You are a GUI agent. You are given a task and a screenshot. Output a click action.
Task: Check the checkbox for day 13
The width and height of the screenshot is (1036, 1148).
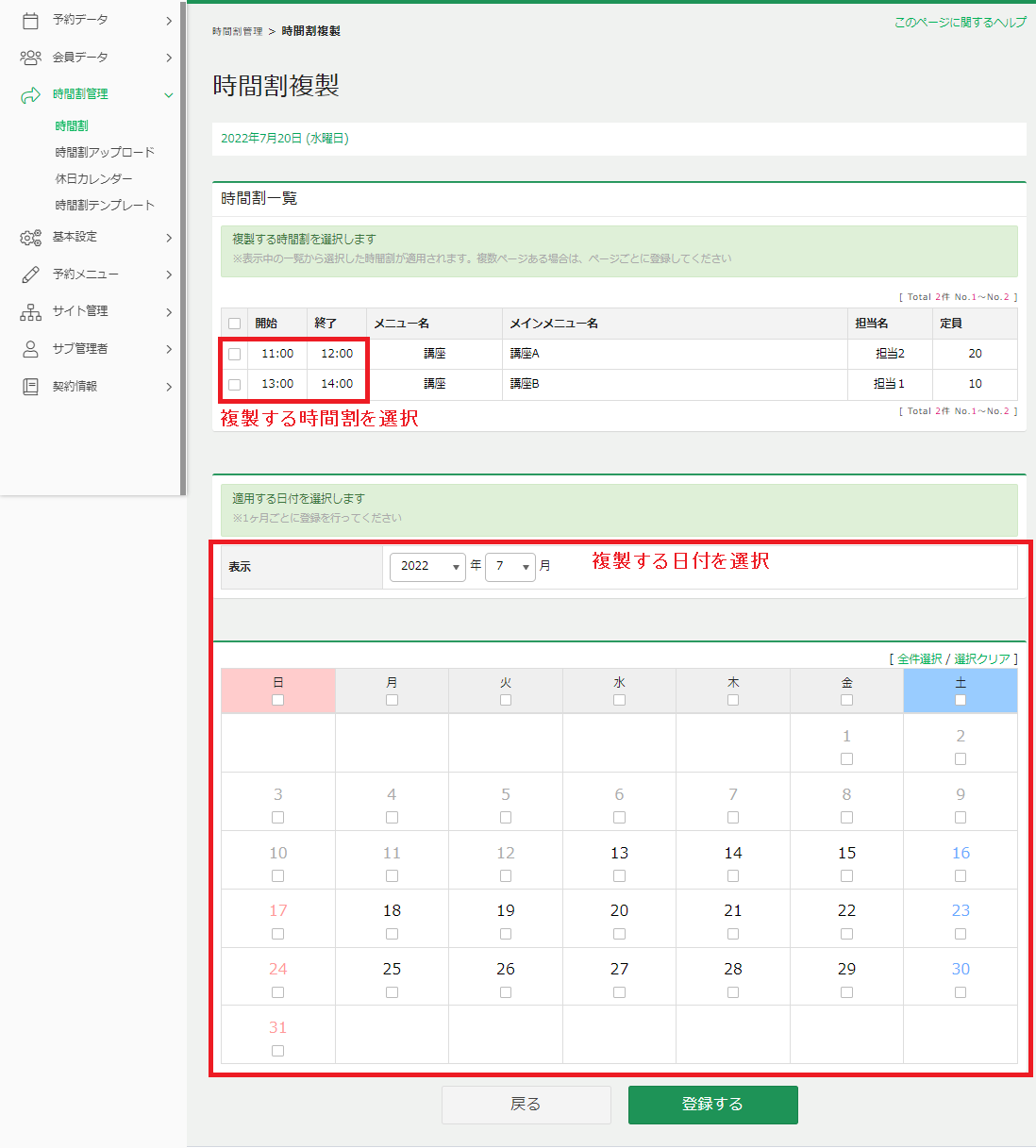click(619, 876)
